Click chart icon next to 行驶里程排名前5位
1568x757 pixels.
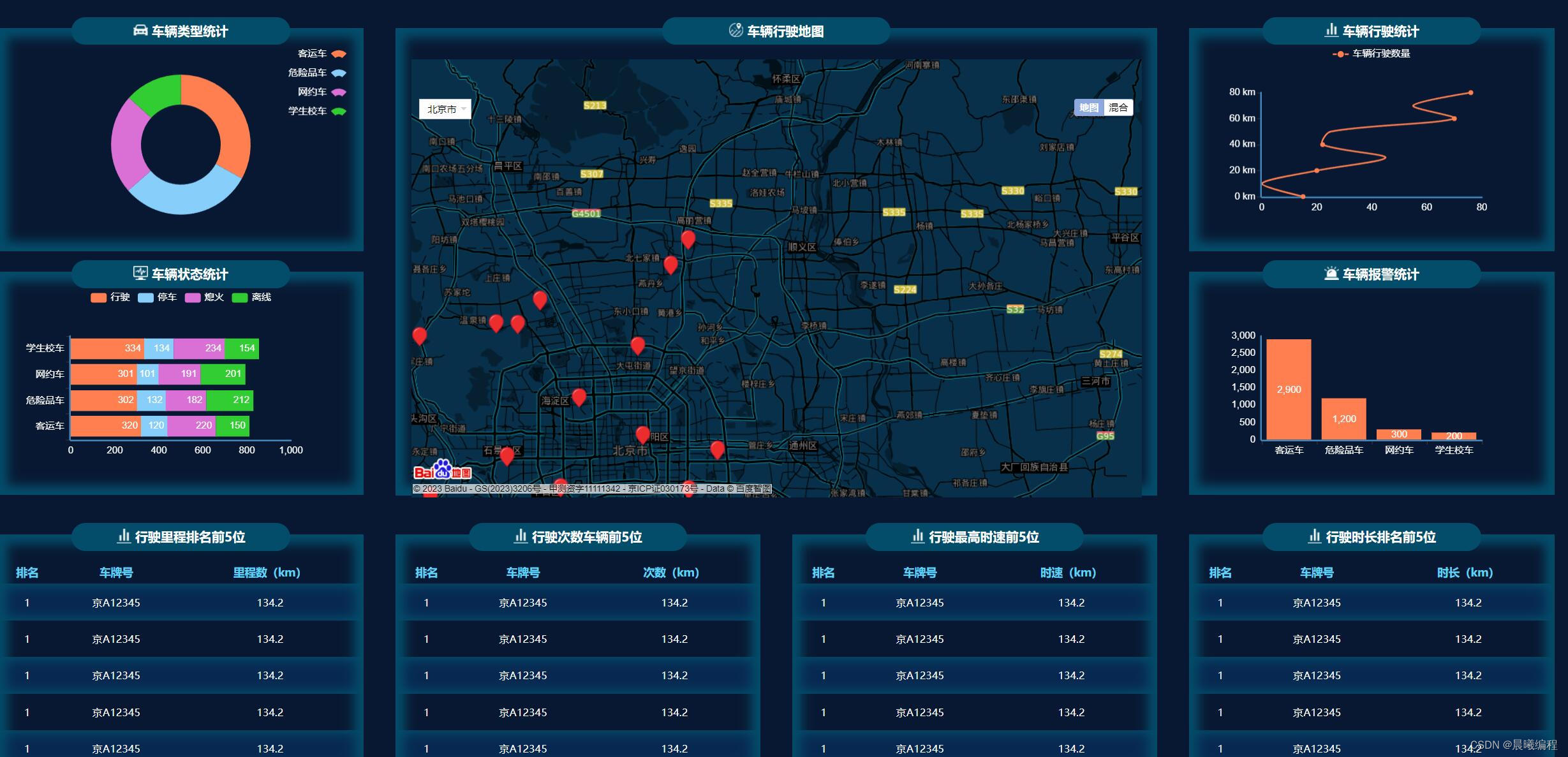[x=124, y=536]
